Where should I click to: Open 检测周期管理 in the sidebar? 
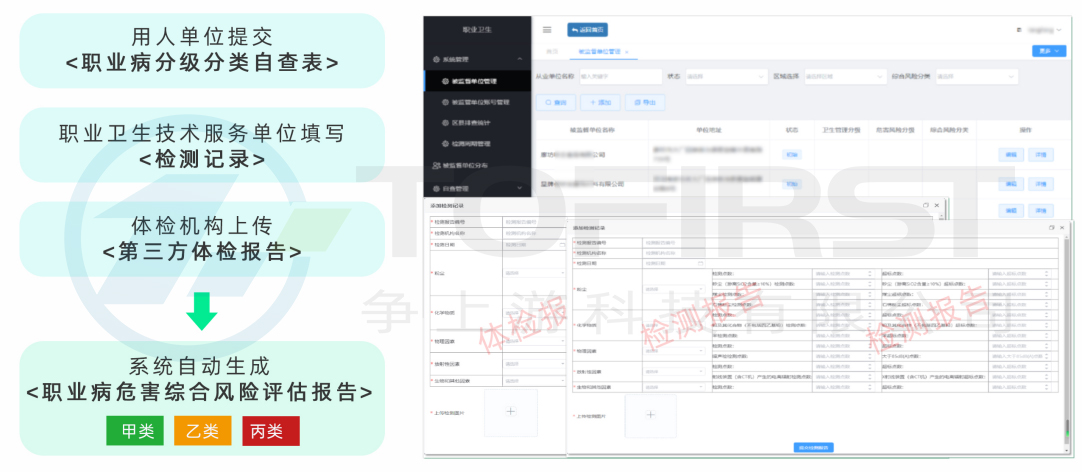click(x=478, y=144)
